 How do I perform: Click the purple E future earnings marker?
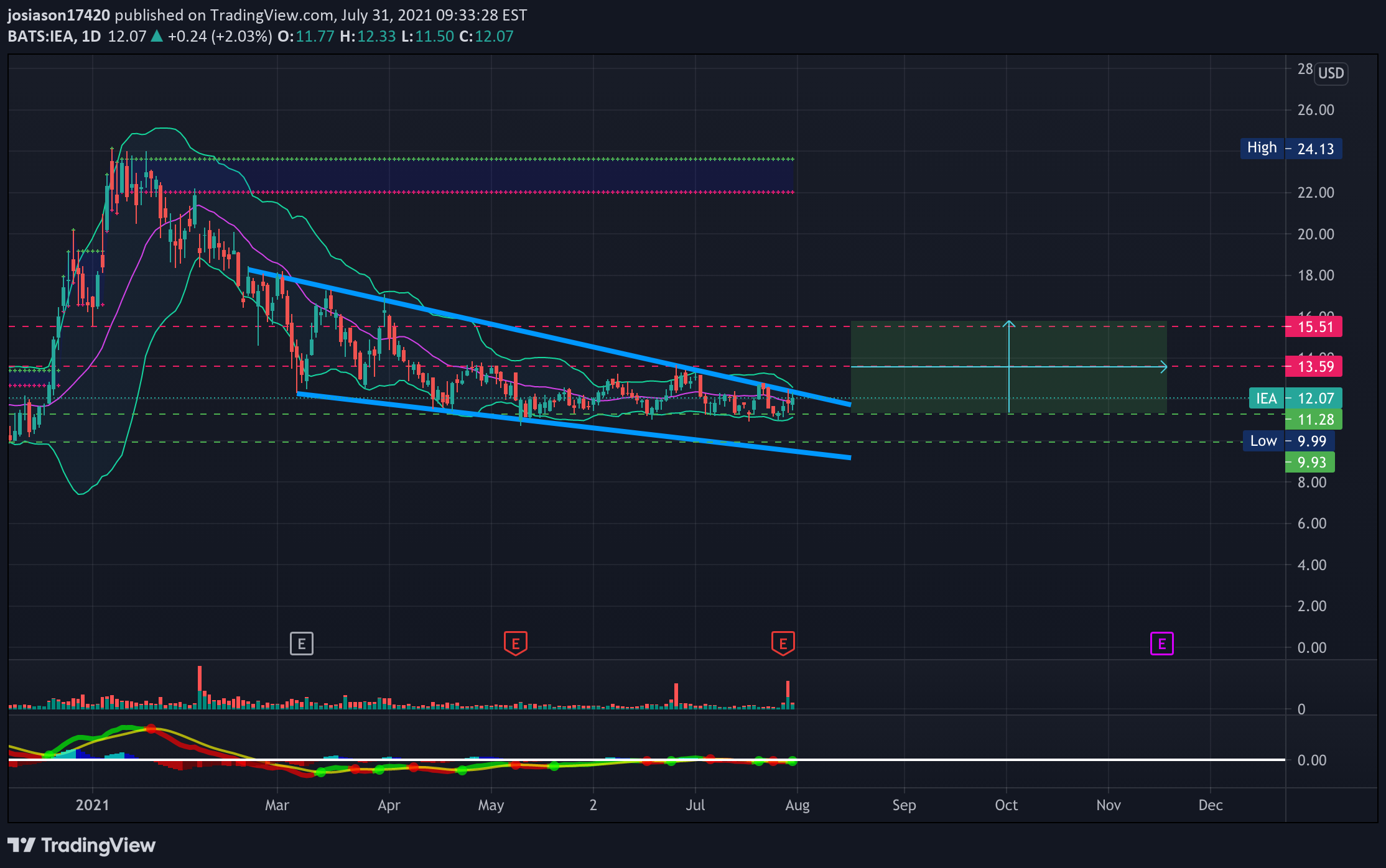coord(1161,644)
